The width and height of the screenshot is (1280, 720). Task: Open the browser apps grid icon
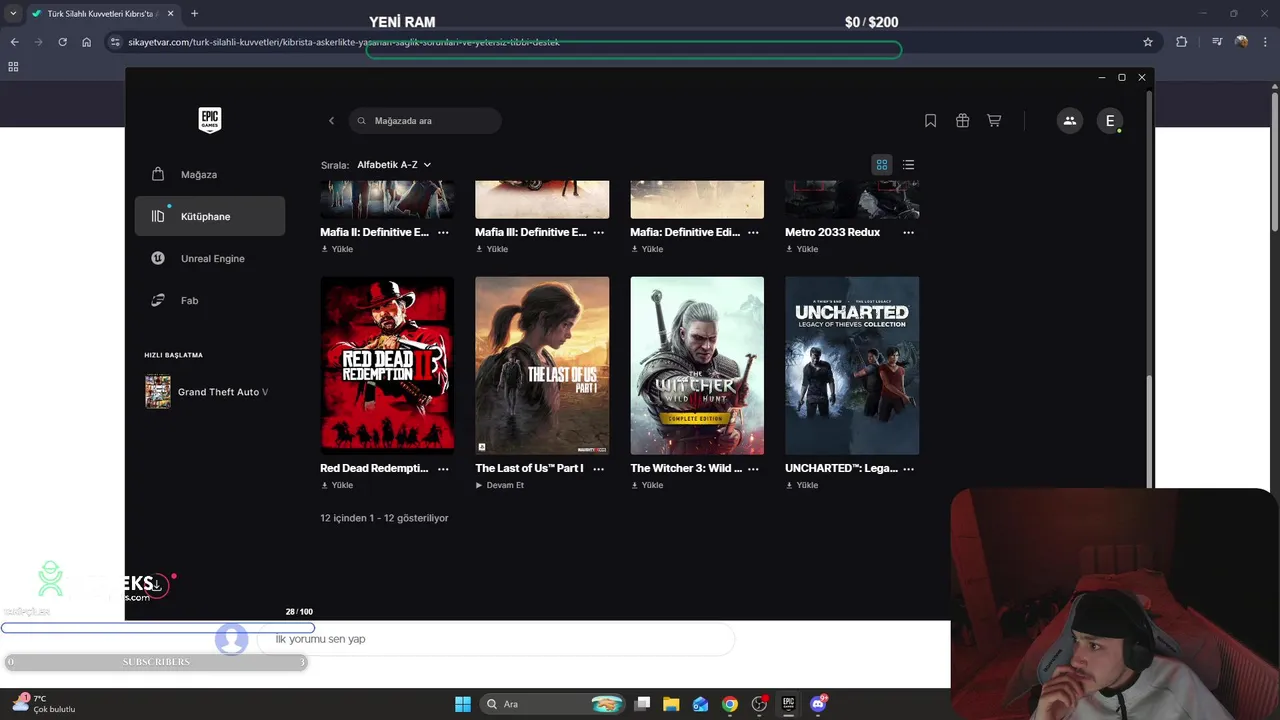[x=13, y=67]
